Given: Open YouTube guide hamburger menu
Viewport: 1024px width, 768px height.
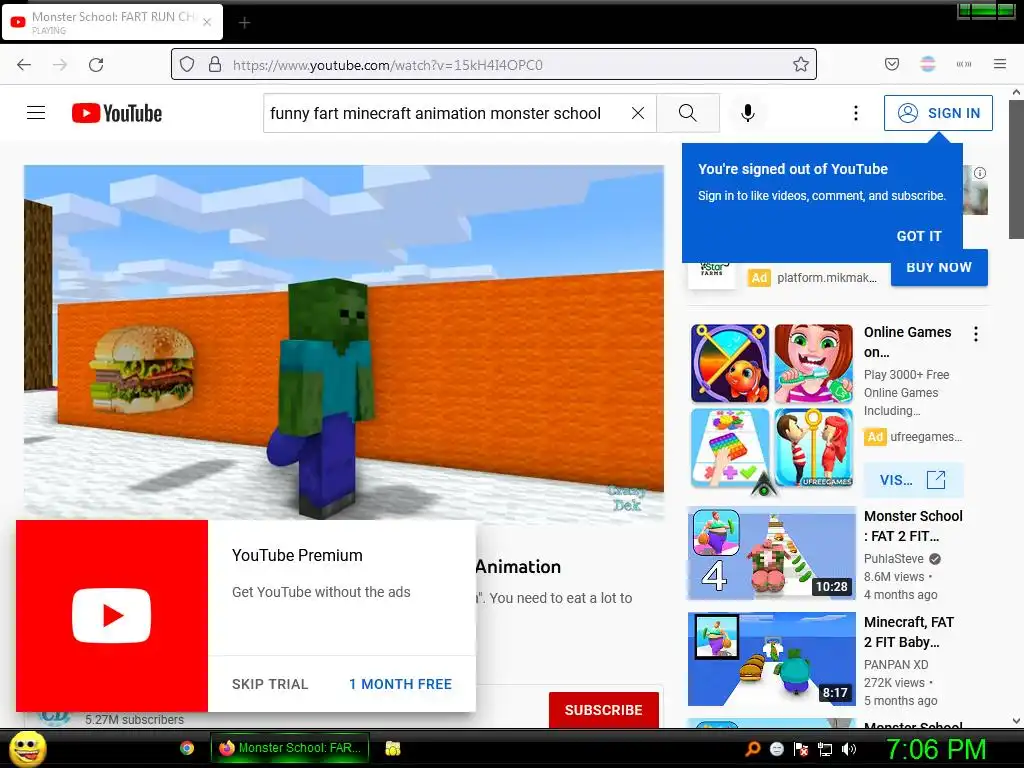Looking at the screenshot, I should 36,113.
